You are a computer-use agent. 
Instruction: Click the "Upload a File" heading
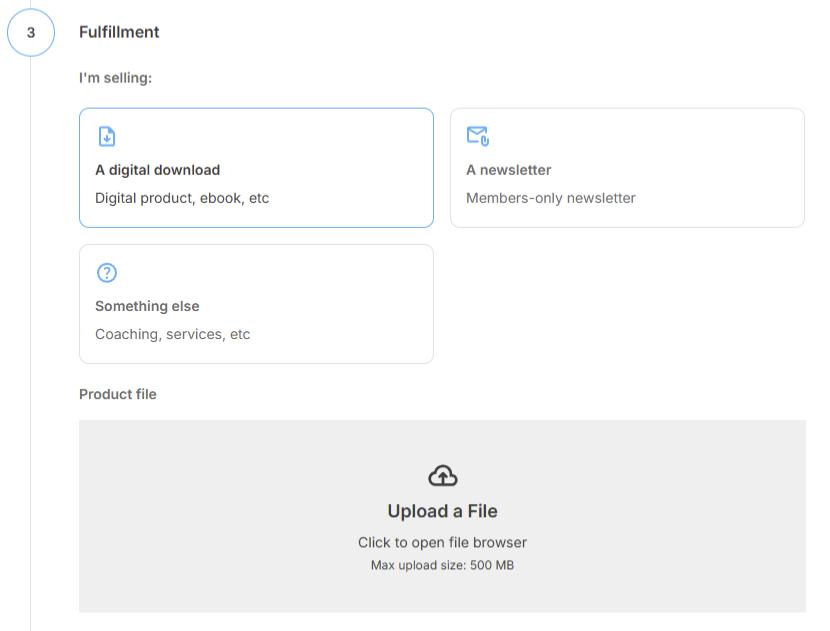tap(442, 511)
